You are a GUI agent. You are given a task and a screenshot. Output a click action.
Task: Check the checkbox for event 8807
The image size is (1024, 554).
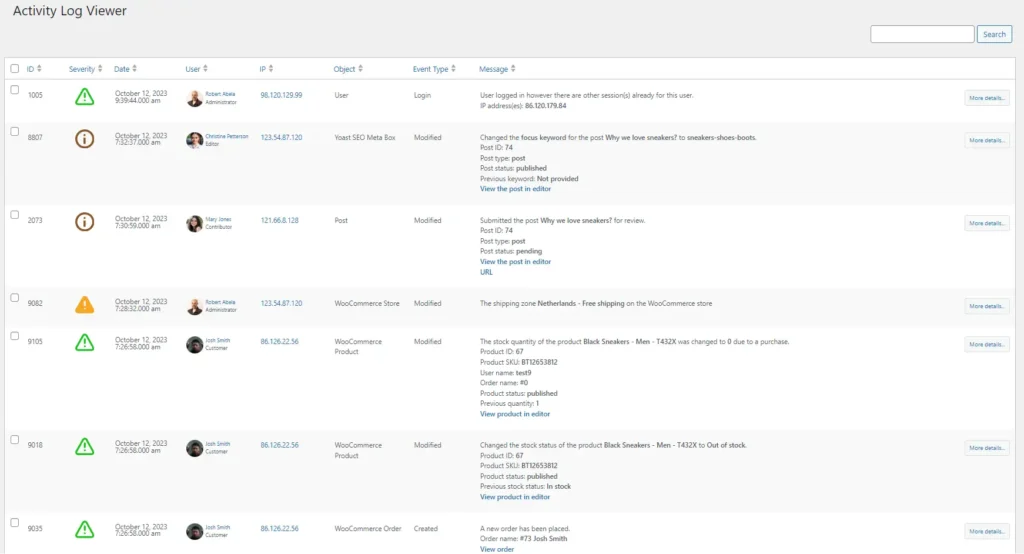click(14, 131)
